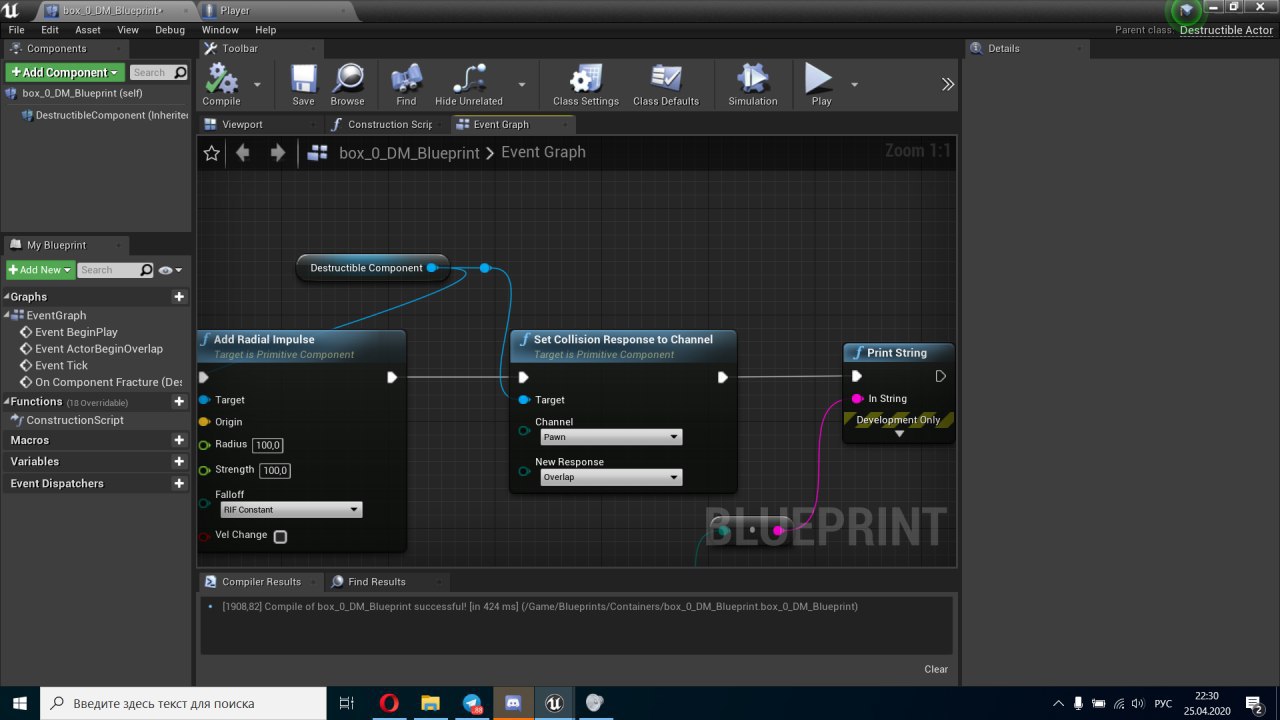Screen dimensions: 1280x720
Task: Open the Opera browser taskbar icon
Action: pyautogui.click(x=389, y=703)
